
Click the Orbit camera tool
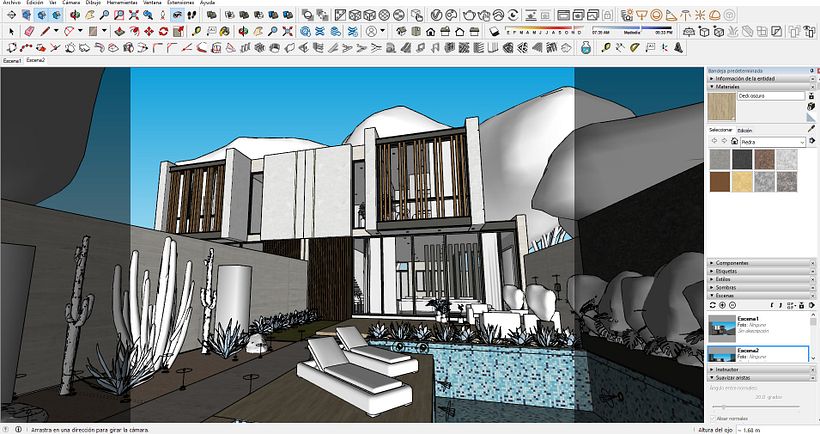(74, 15)
